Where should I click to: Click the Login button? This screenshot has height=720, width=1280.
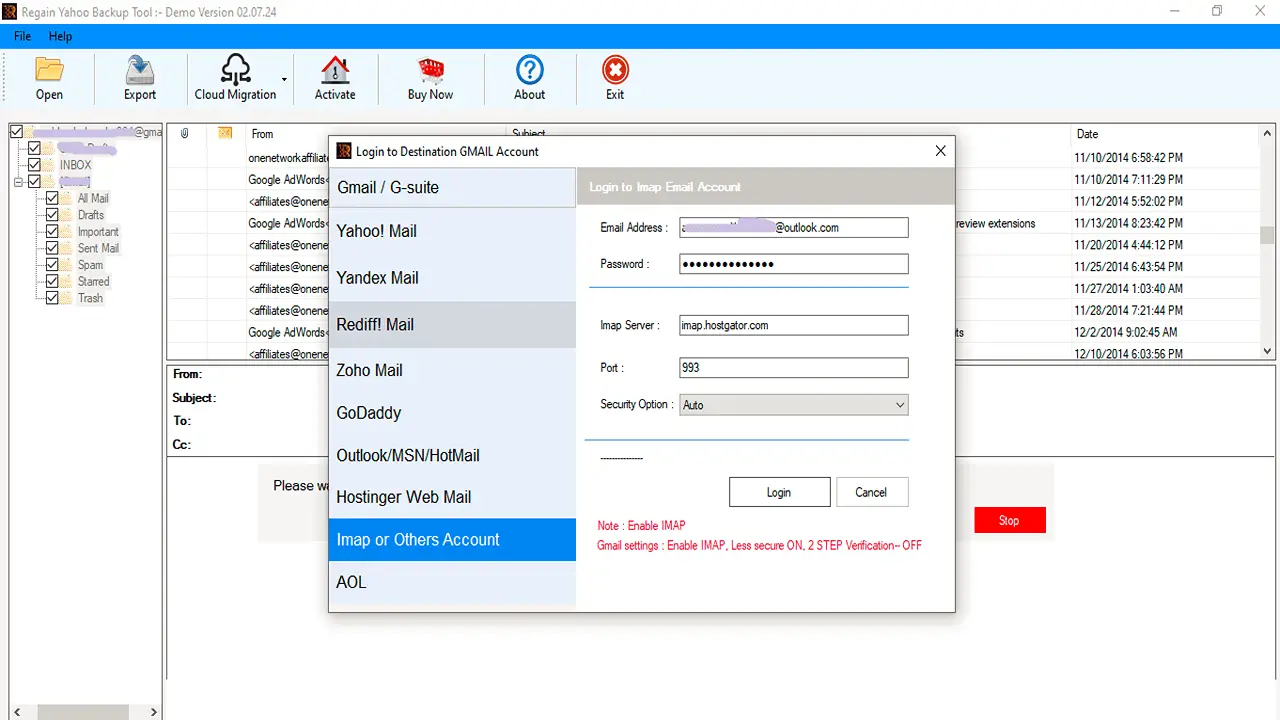click(x=779, y=492)
